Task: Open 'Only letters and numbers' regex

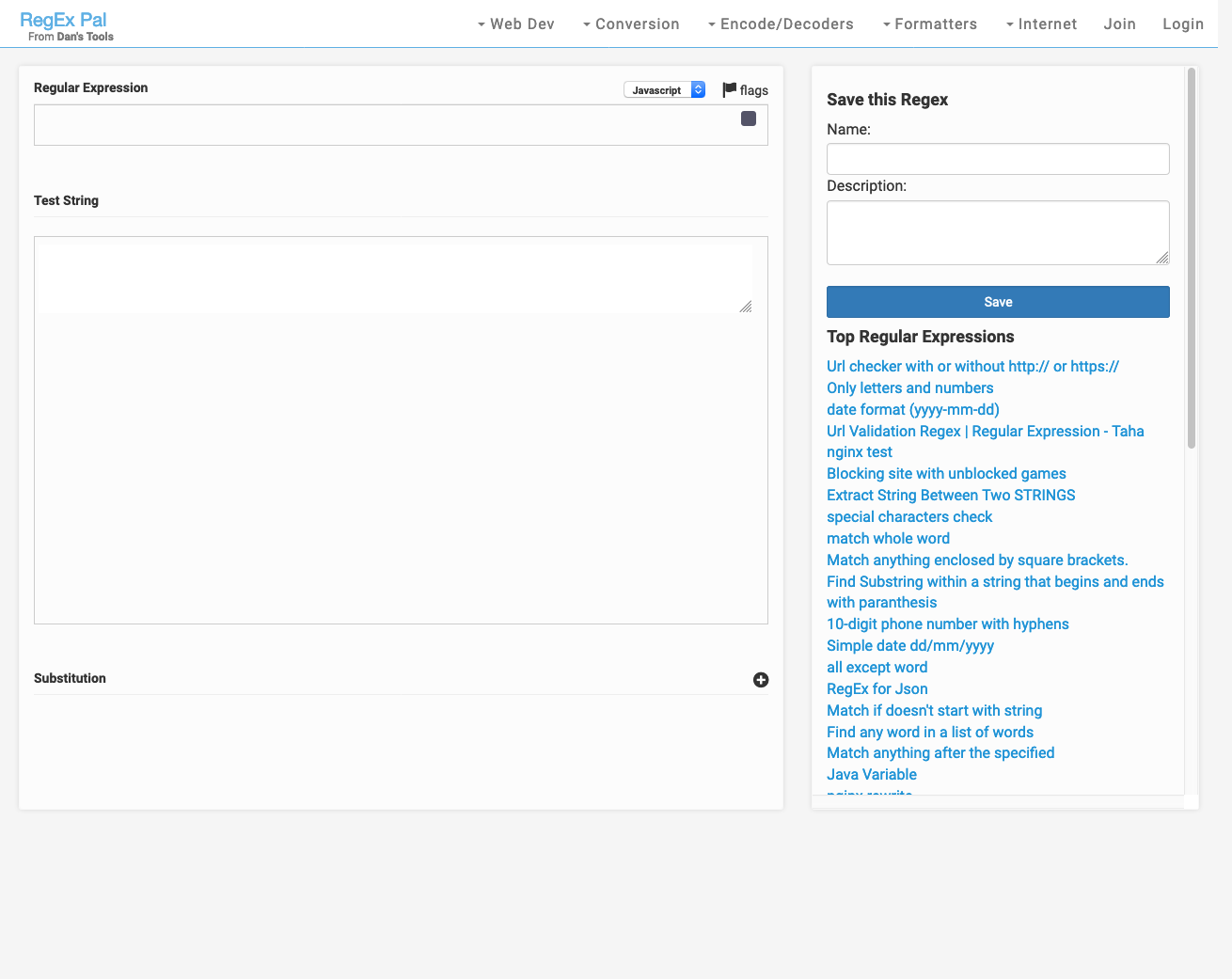Action: 909,388
